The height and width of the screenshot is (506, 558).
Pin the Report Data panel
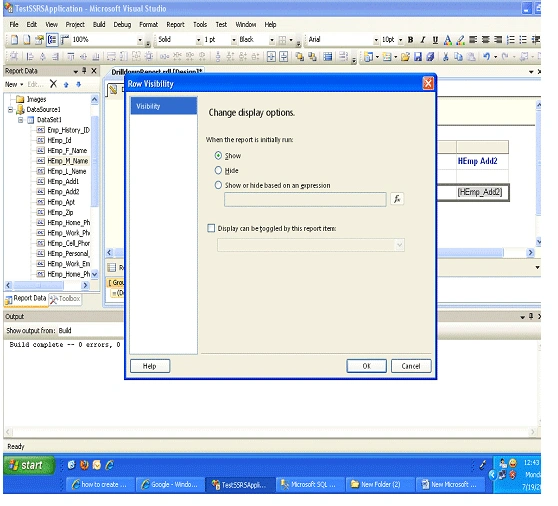click(x=84, y=71)
